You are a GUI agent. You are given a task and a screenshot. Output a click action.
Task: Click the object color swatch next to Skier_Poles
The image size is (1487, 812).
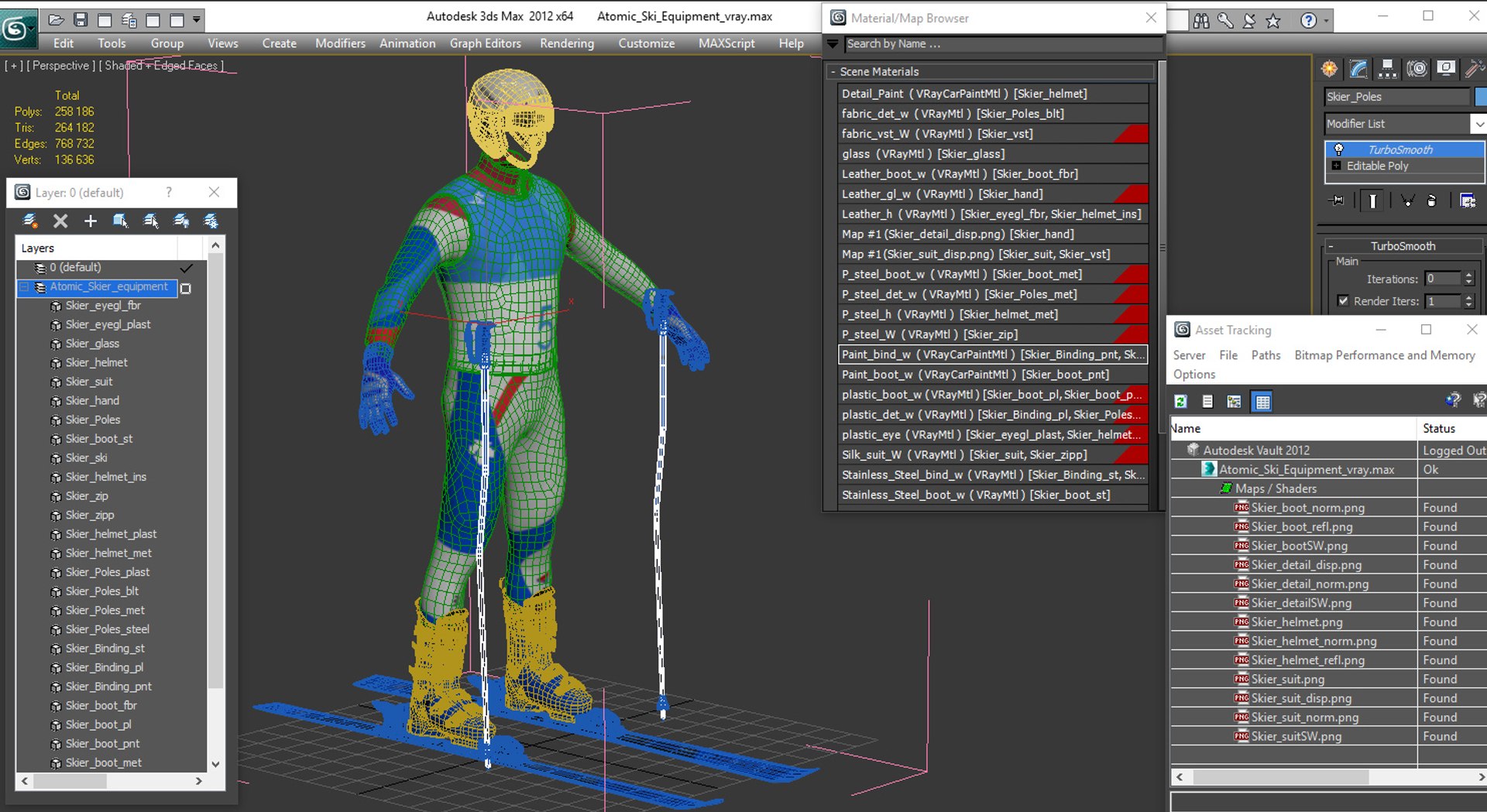point(1481,97)
